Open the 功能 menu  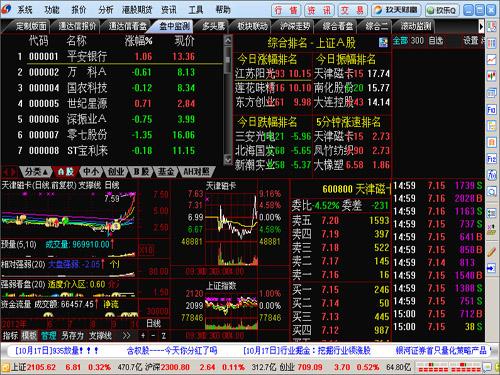pyautogui.click(x=52, y=10)
